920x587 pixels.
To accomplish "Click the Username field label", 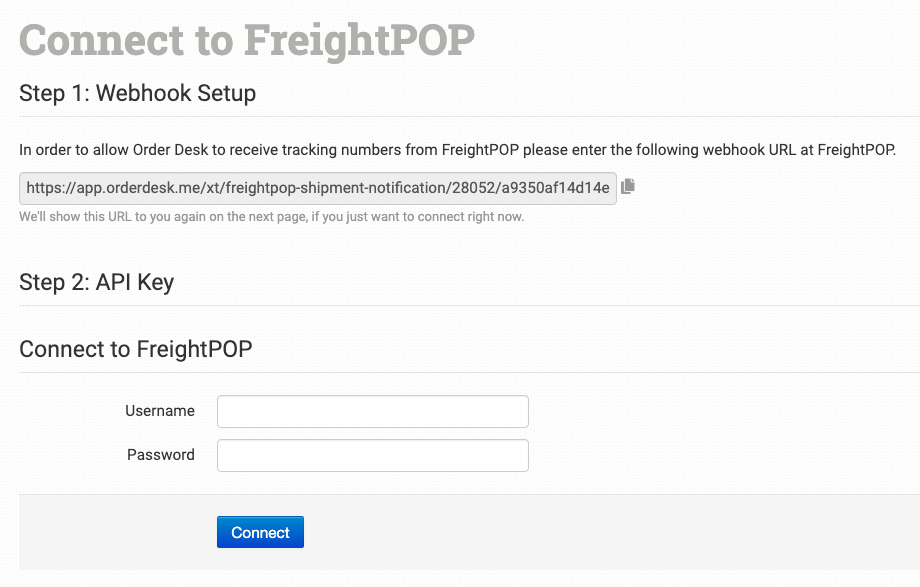I will coord(160,411).
